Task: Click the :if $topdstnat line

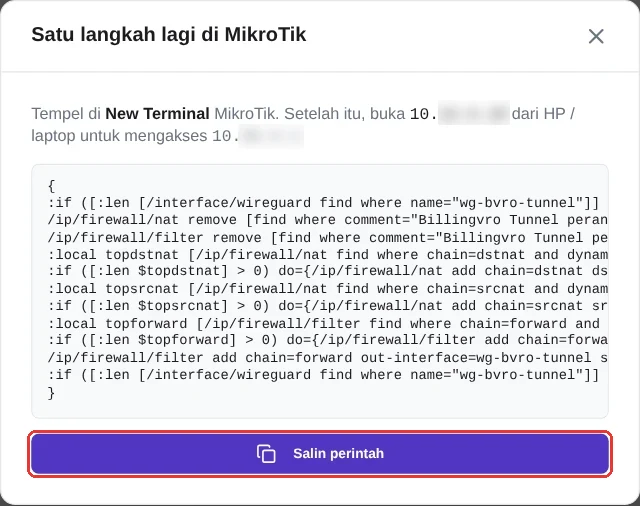Action: 327,271
